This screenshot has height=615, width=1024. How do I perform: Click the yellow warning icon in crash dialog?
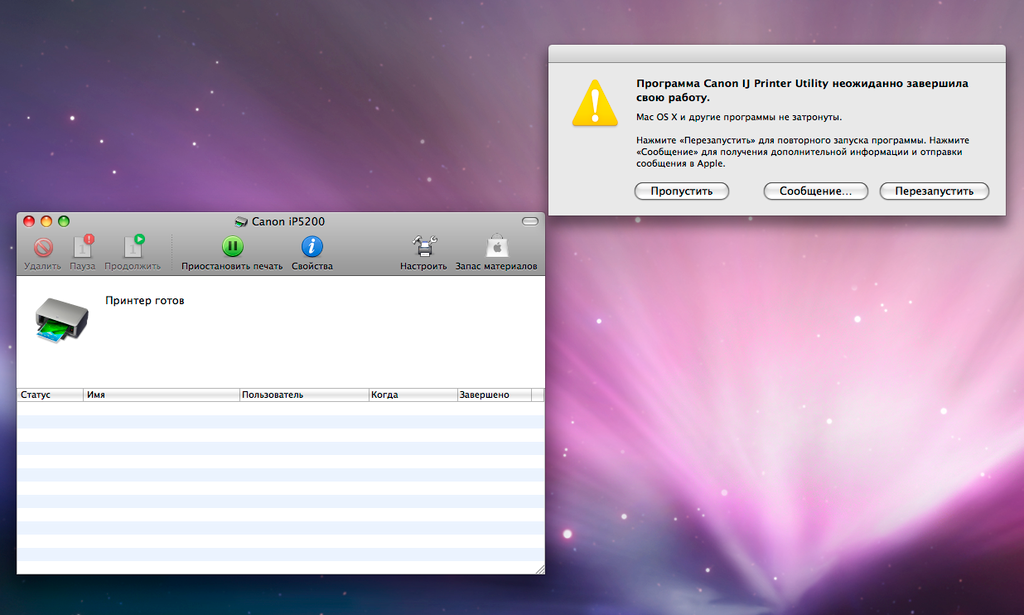[595, 103]
